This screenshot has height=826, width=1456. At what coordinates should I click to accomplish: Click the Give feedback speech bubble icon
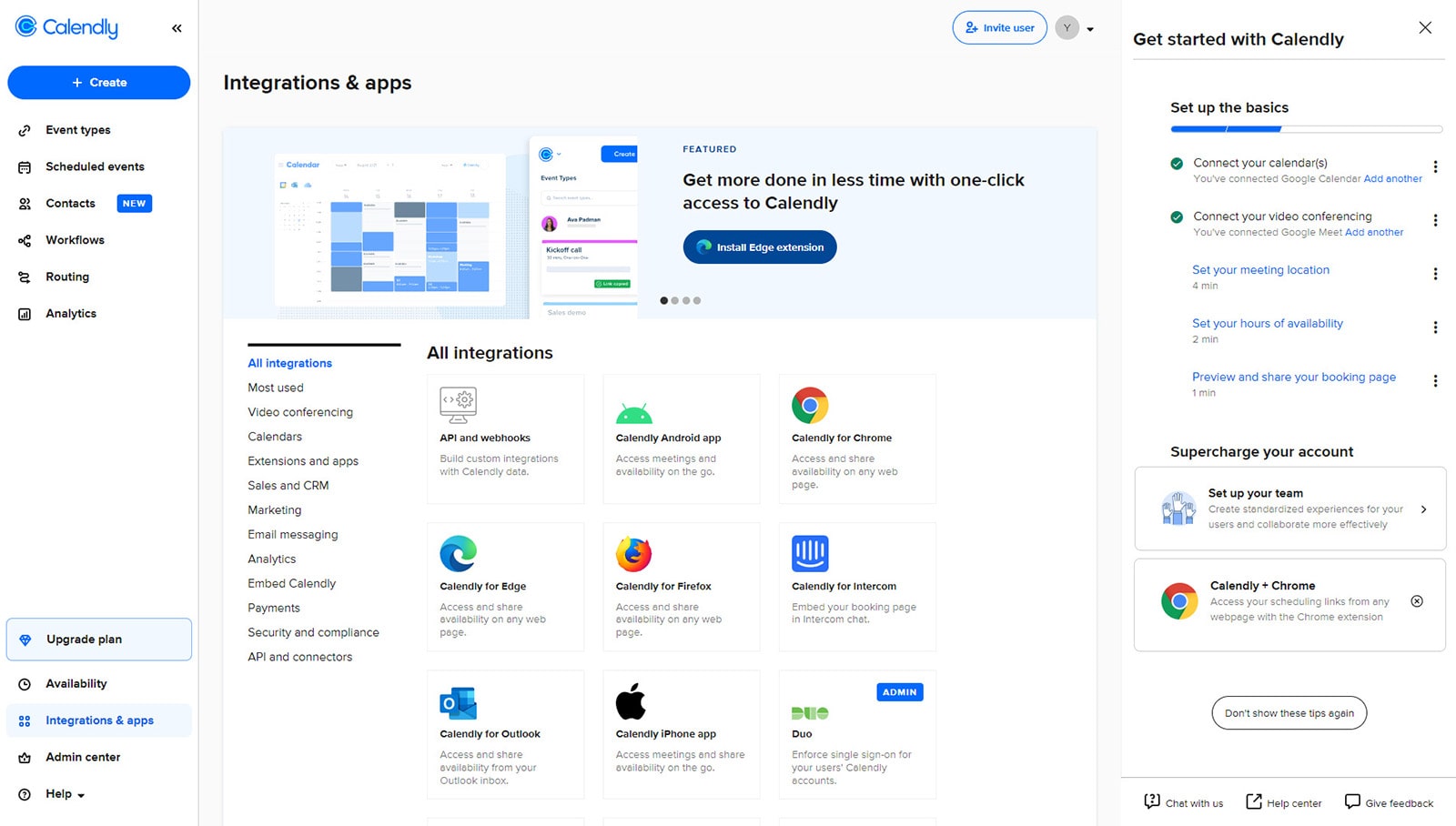click(1352, 801)
